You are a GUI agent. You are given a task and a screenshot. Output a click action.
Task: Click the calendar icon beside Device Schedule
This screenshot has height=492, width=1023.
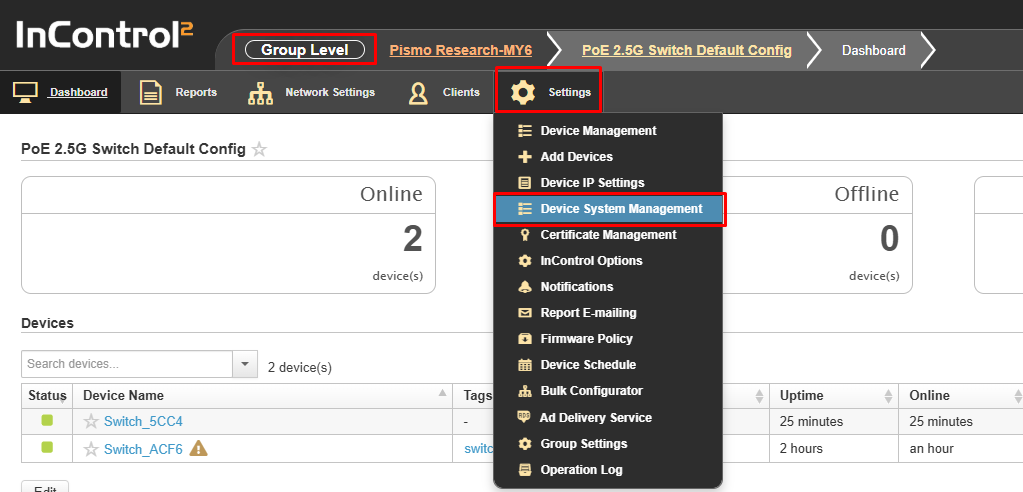point(525,365)
